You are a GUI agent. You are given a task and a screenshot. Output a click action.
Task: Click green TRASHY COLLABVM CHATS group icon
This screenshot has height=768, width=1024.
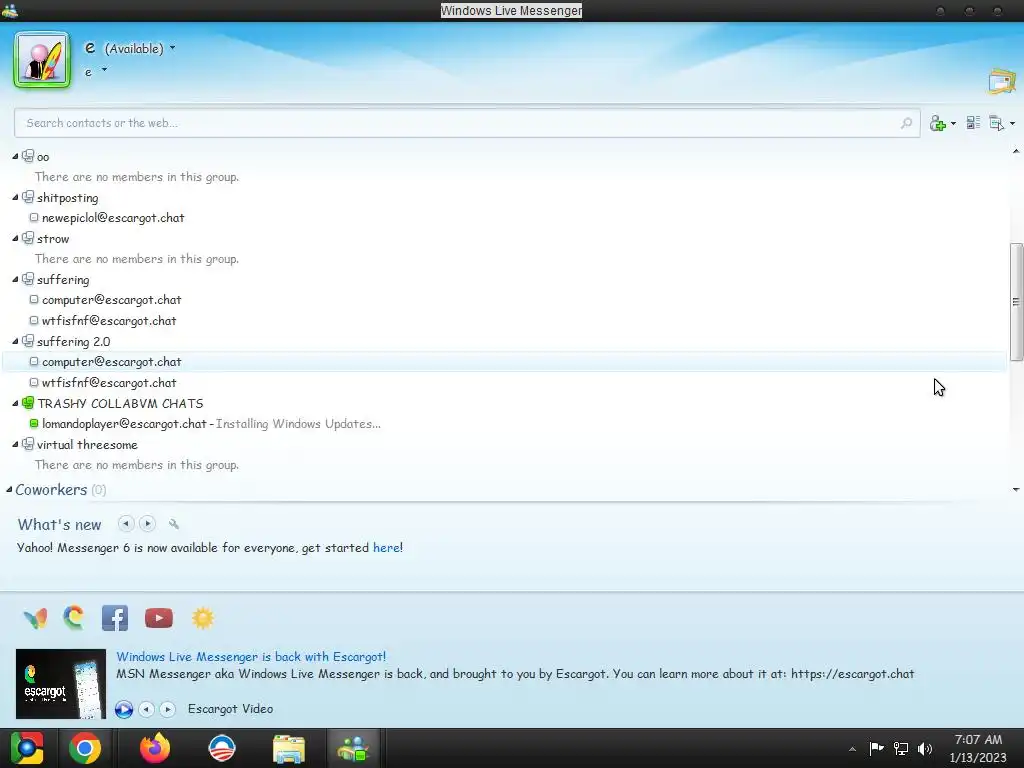(x=28, y=403)
